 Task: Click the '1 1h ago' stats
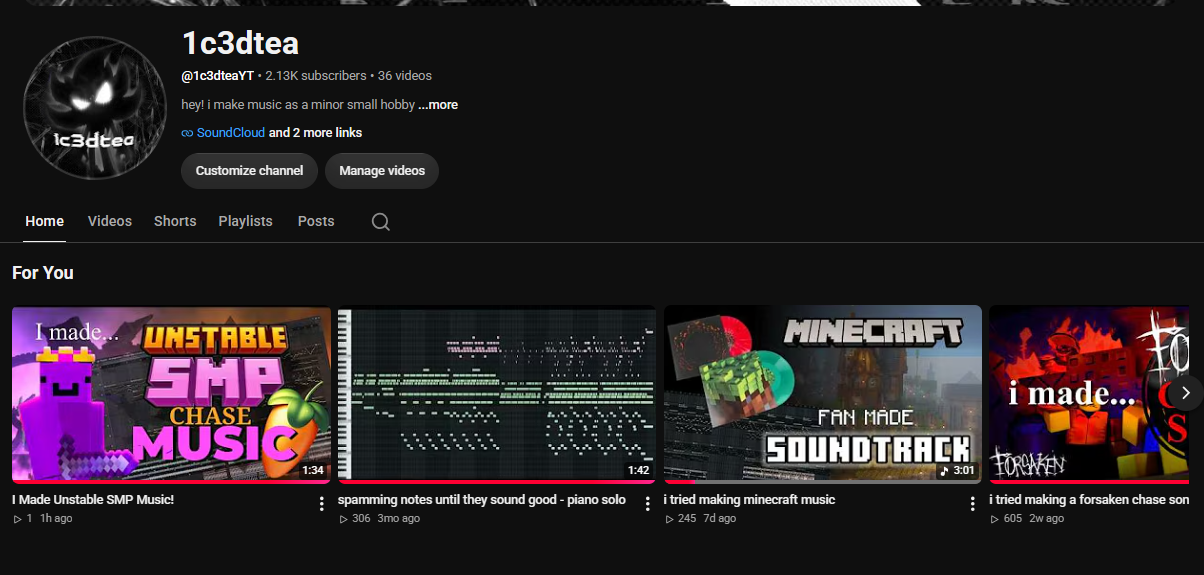coord(43,519)
